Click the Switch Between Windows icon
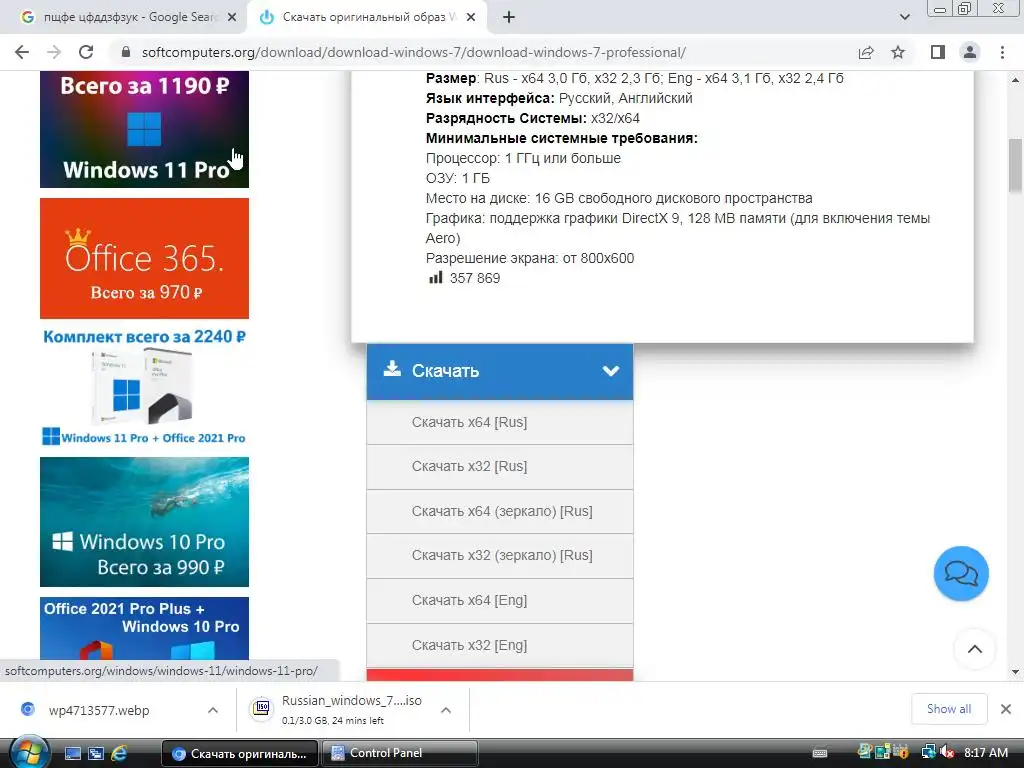 pos(96,754)
